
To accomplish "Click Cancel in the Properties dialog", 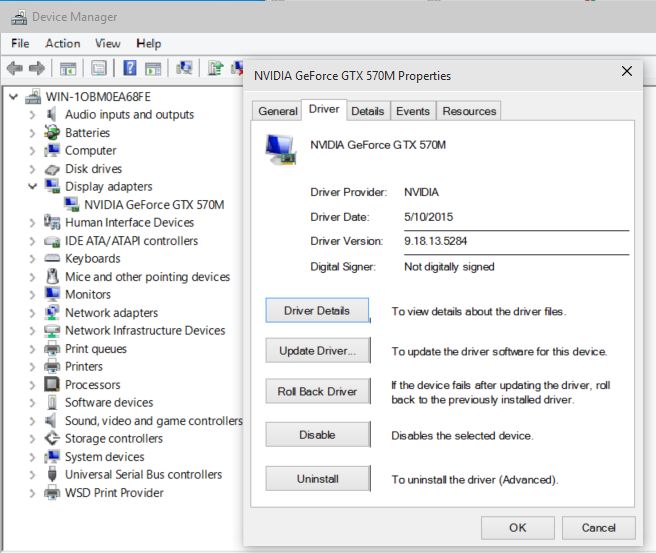I will pos(599,528).
